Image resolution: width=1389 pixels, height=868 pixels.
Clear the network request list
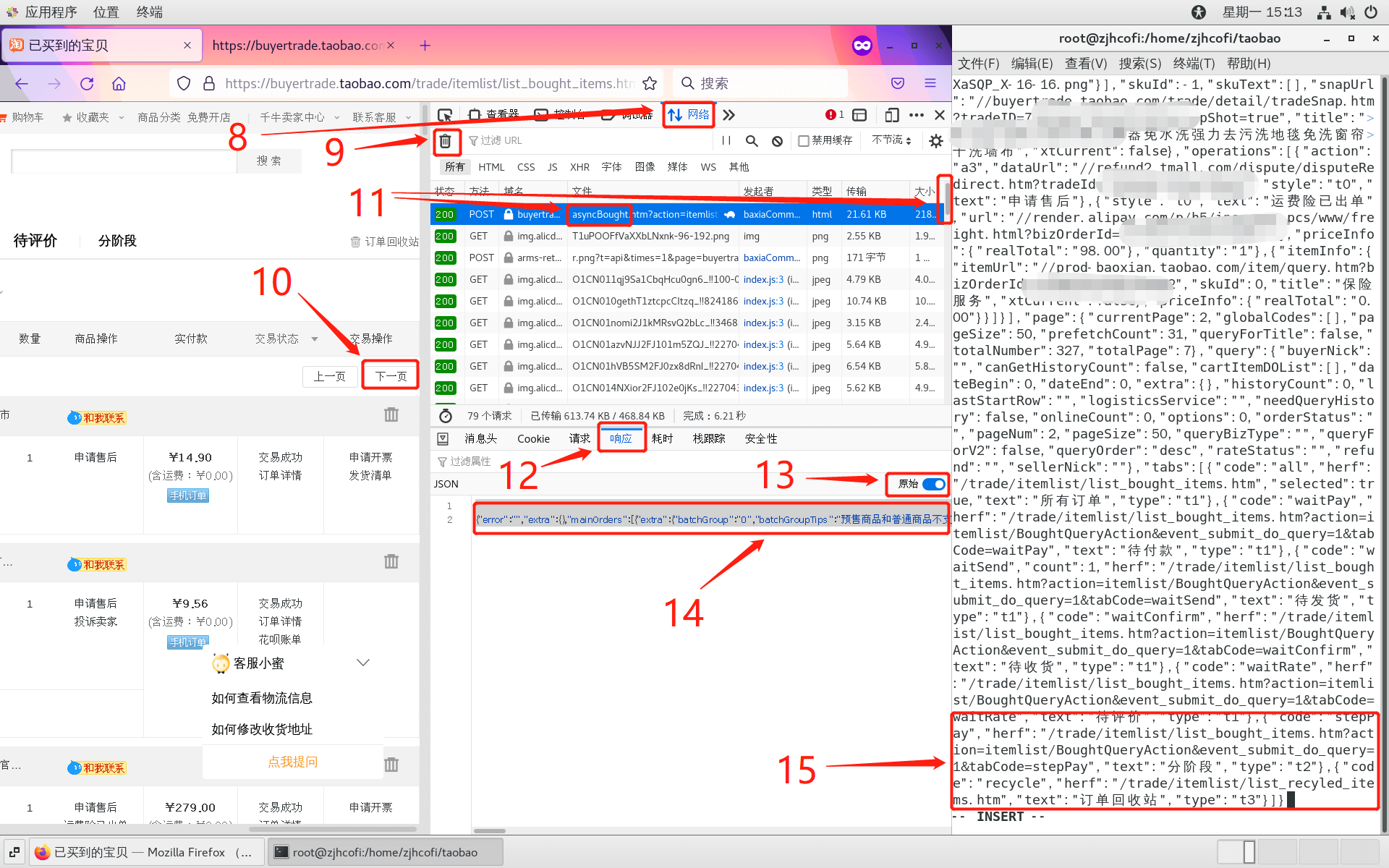(446, 141)
